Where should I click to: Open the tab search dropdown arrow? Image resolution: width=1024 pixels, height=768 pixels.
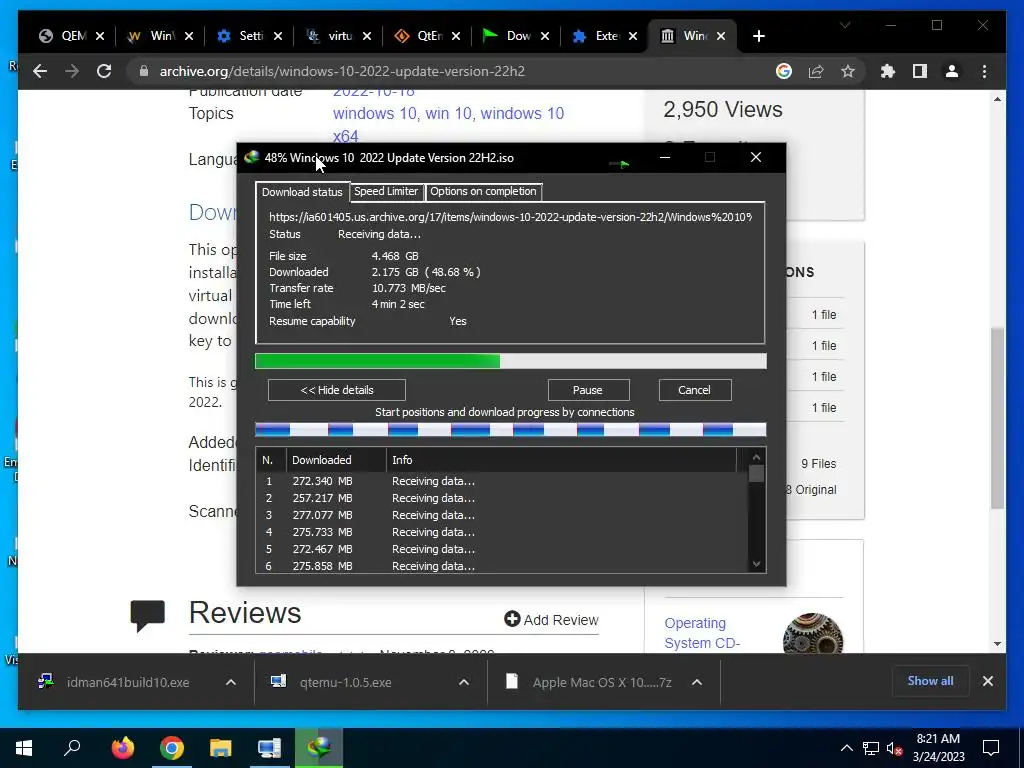[845, 25]
